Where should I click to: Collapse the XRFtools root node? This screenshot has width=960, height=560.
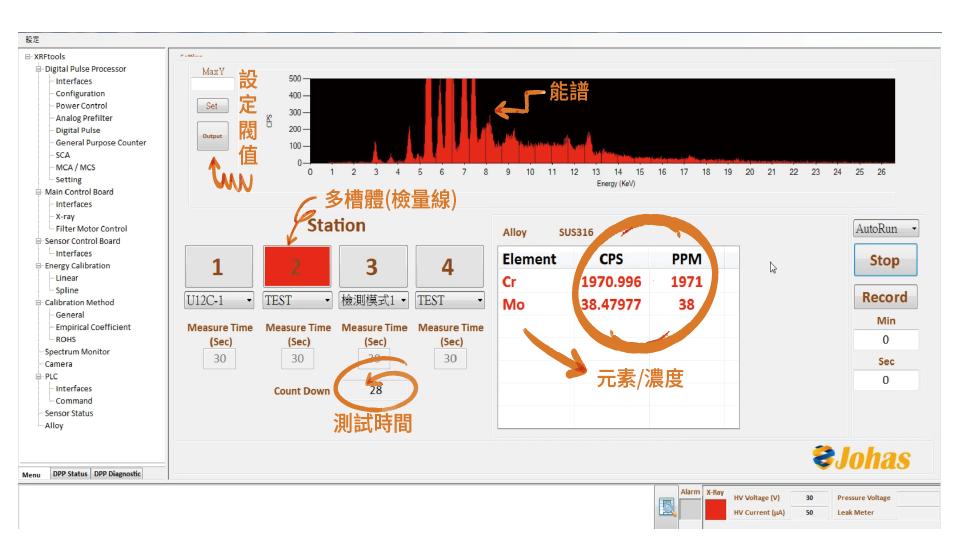click(x=28, y=56)
